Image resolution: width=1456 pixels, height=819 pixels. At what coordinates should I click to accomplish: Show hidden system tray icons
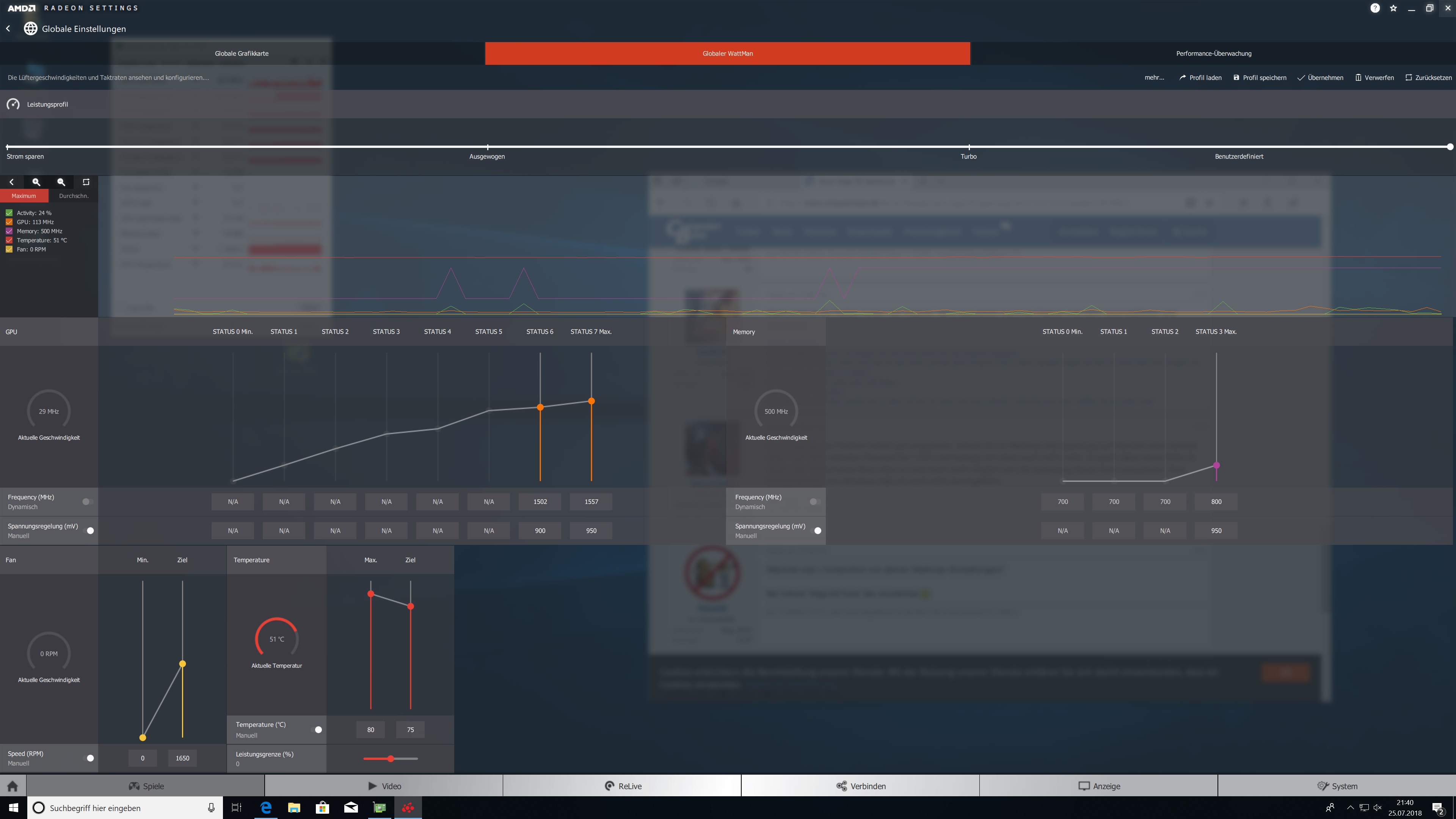(x=1350, y=807)
